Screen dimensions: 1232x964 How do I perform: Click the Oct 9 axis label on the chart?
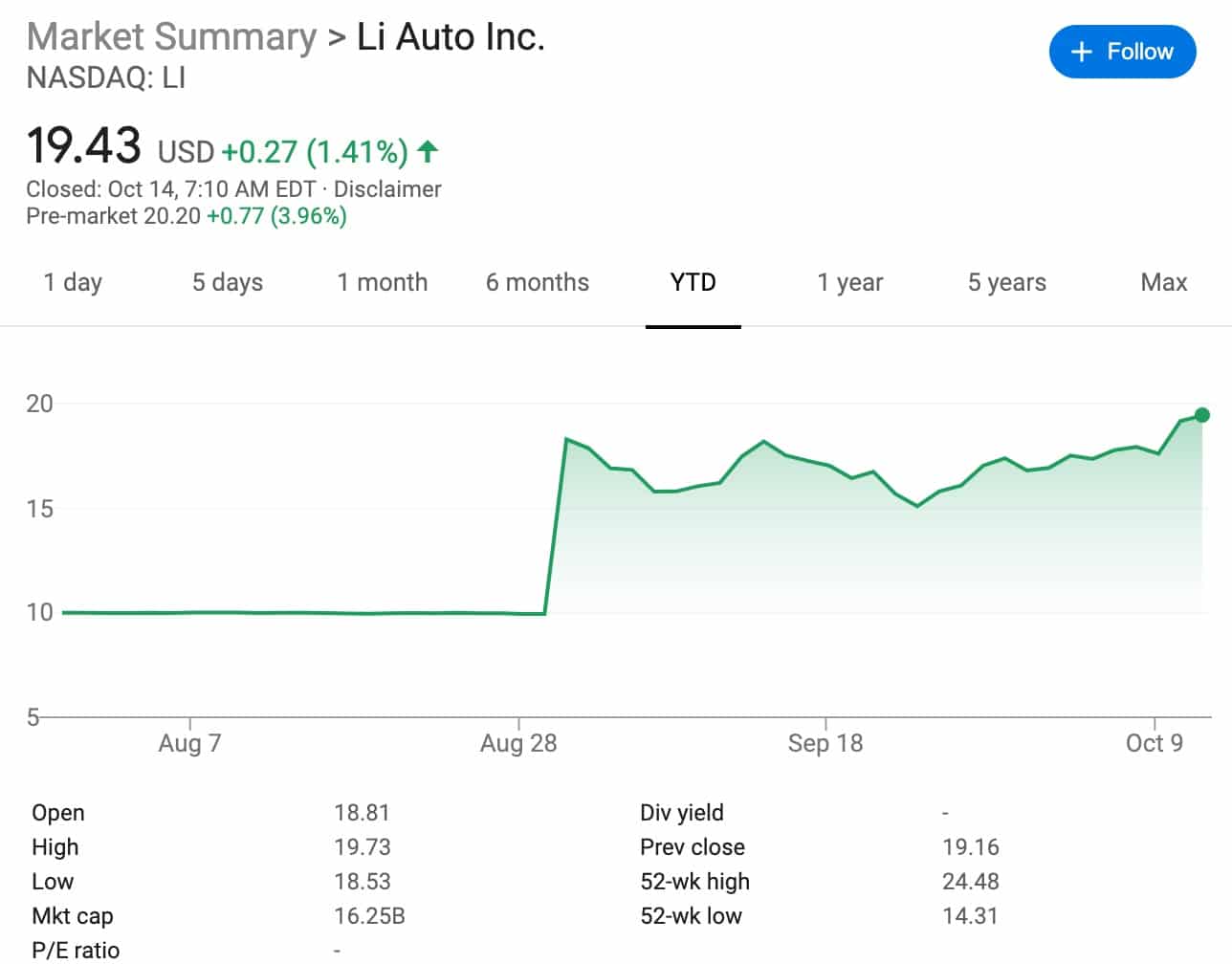(x=1155, y=742)
